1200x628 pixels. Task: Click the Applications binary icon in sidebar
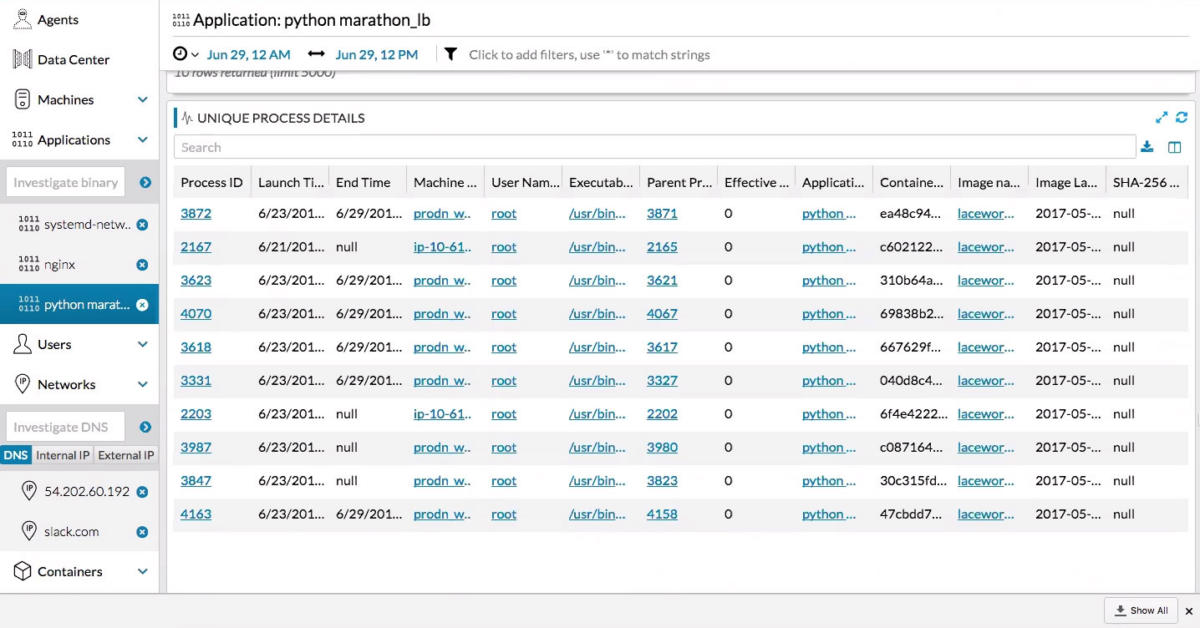(22, 139)
